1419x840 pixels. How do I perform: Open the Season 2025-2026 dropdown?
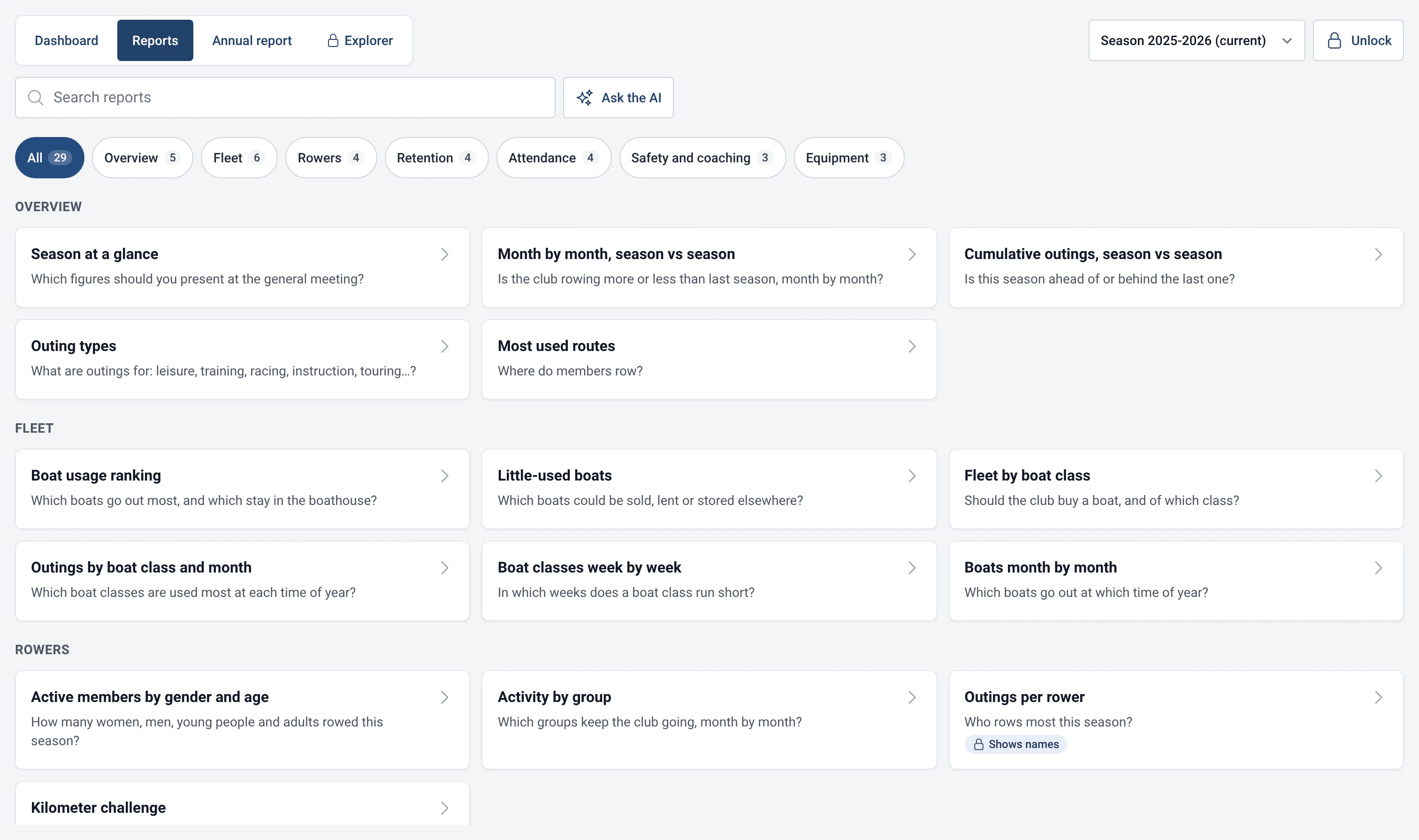coord(1197,40)
